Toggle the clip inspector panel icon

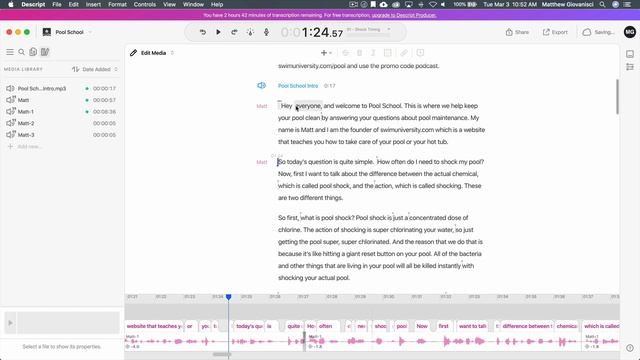coord(630,54)
